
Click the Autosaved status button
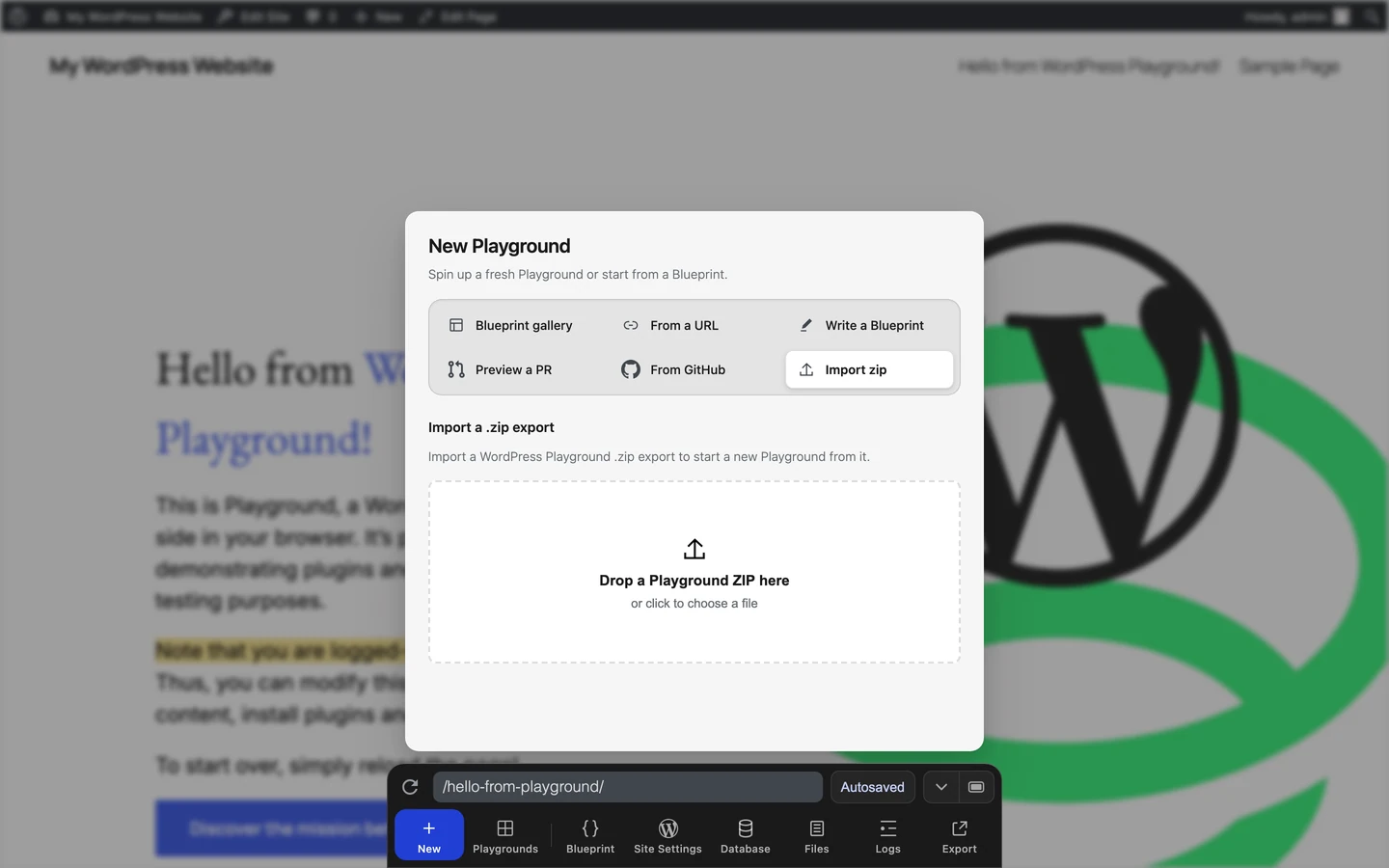(x=872, y=787)
